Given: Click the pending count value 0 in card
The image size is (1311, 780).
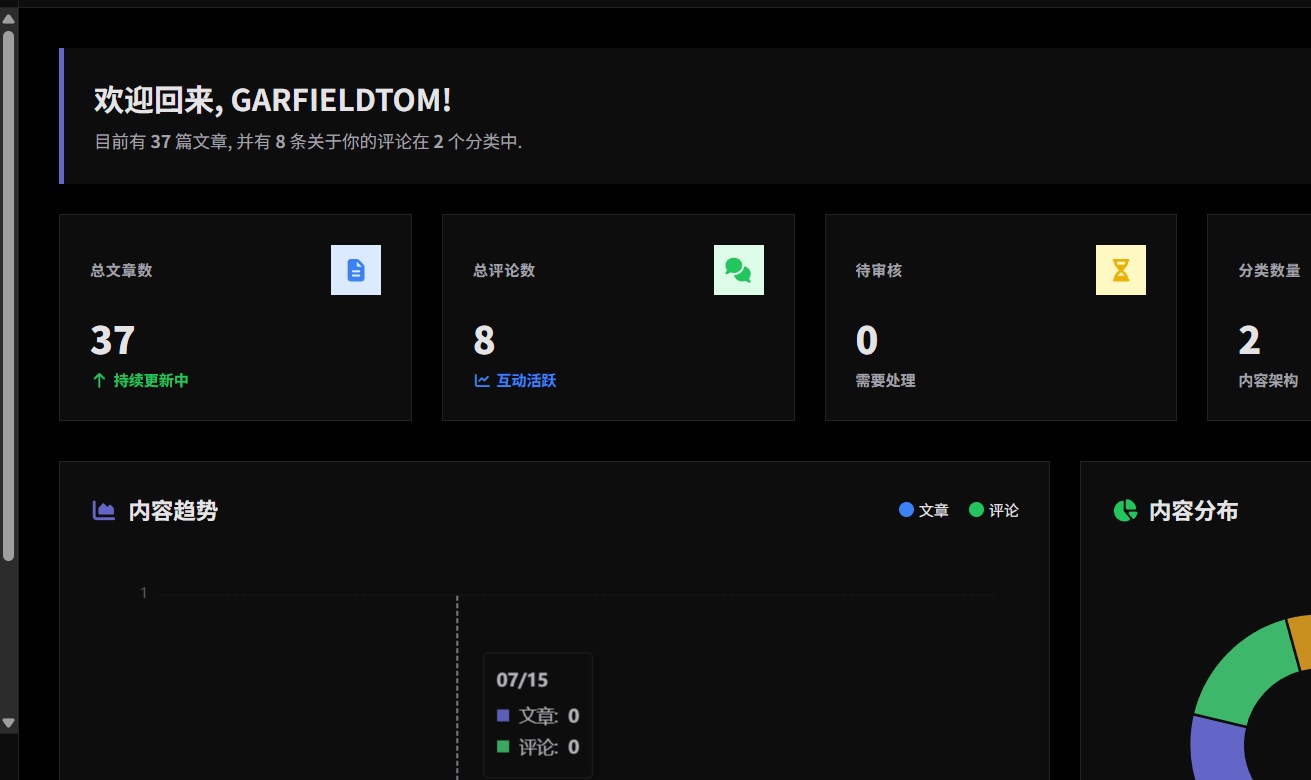Looking at the screenshot, I should pos(867,341).
